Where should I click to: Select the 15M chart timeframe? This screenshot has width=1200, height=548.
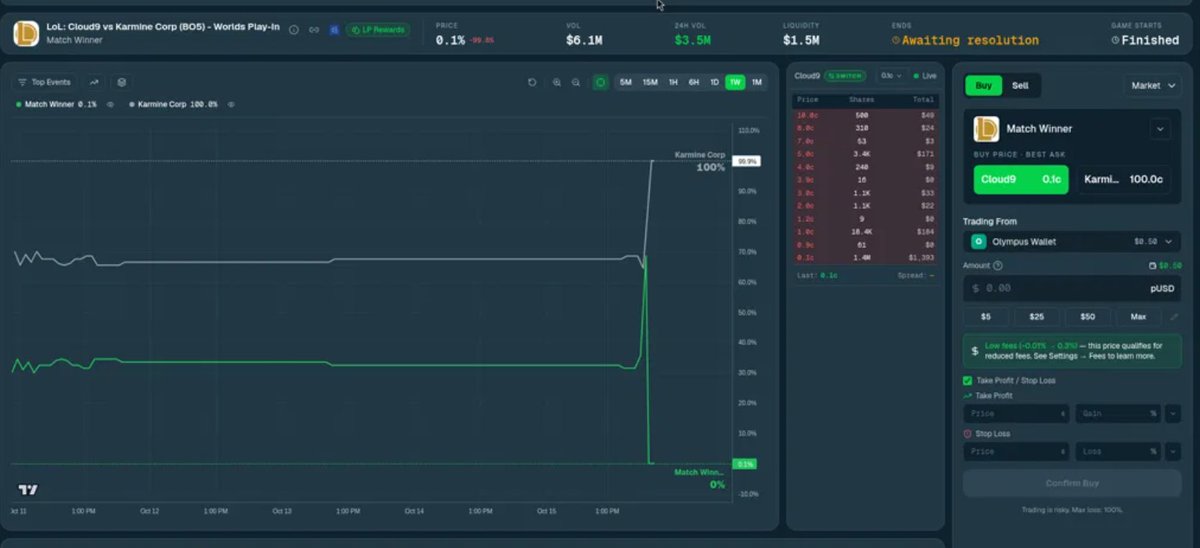(x=650, y=82)
